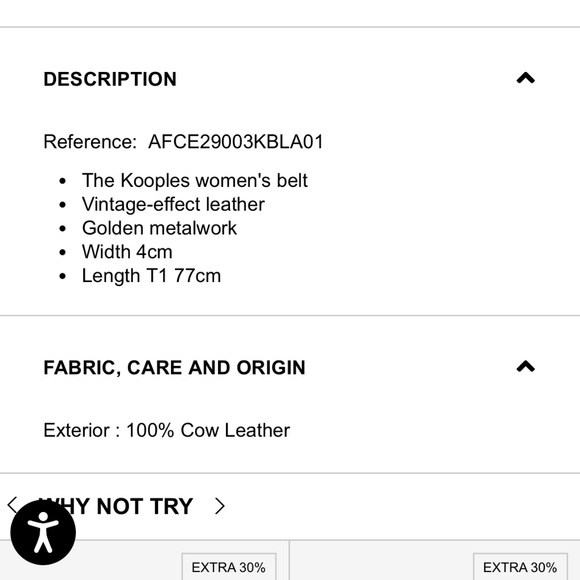Open the right recommended product tile
580x580 pixels.
[435, 560]
